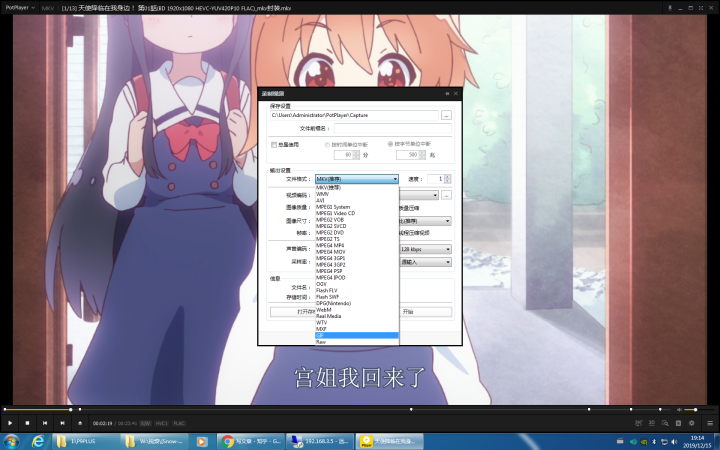
Task: Select MPEG4 MOV format
Action: pos(357,252)
